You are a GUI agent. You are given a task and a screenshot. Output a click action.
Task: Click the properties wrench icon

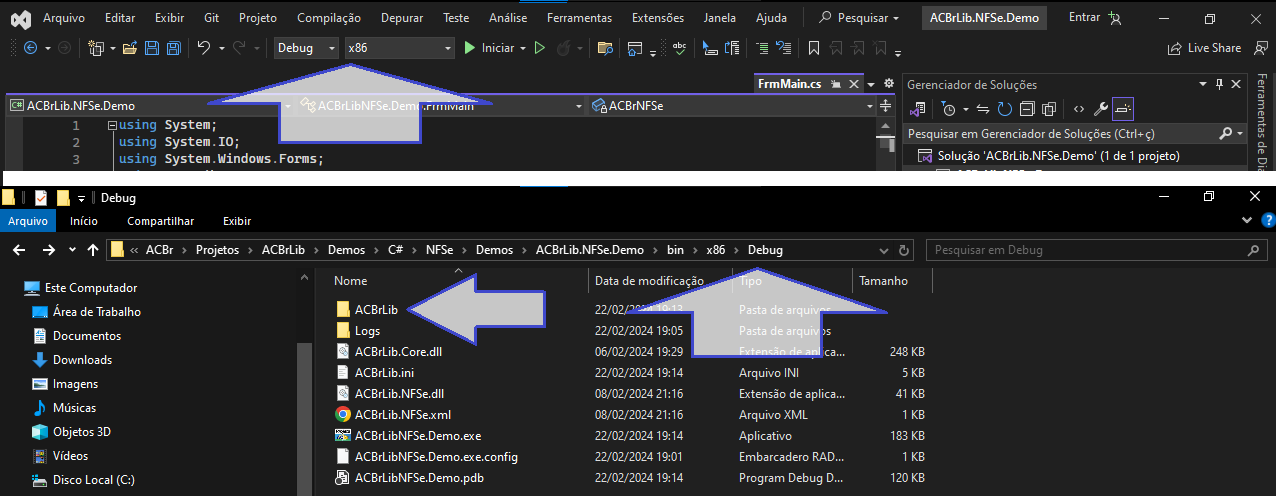pos(1101,109)
